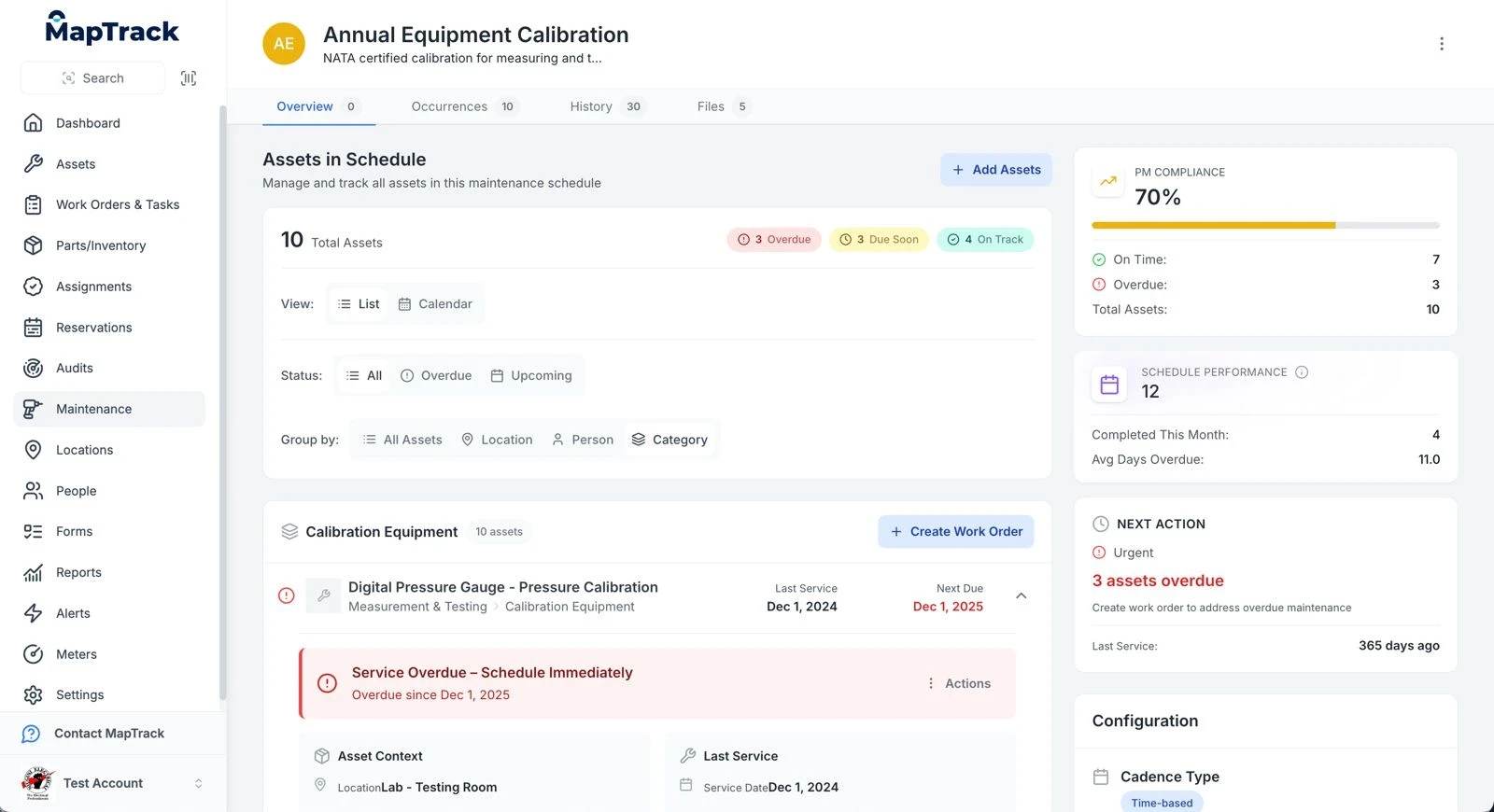Click the Schedule Performance info icon
This screenshot has height=812, width=1494.
(x=1302, y=372)
